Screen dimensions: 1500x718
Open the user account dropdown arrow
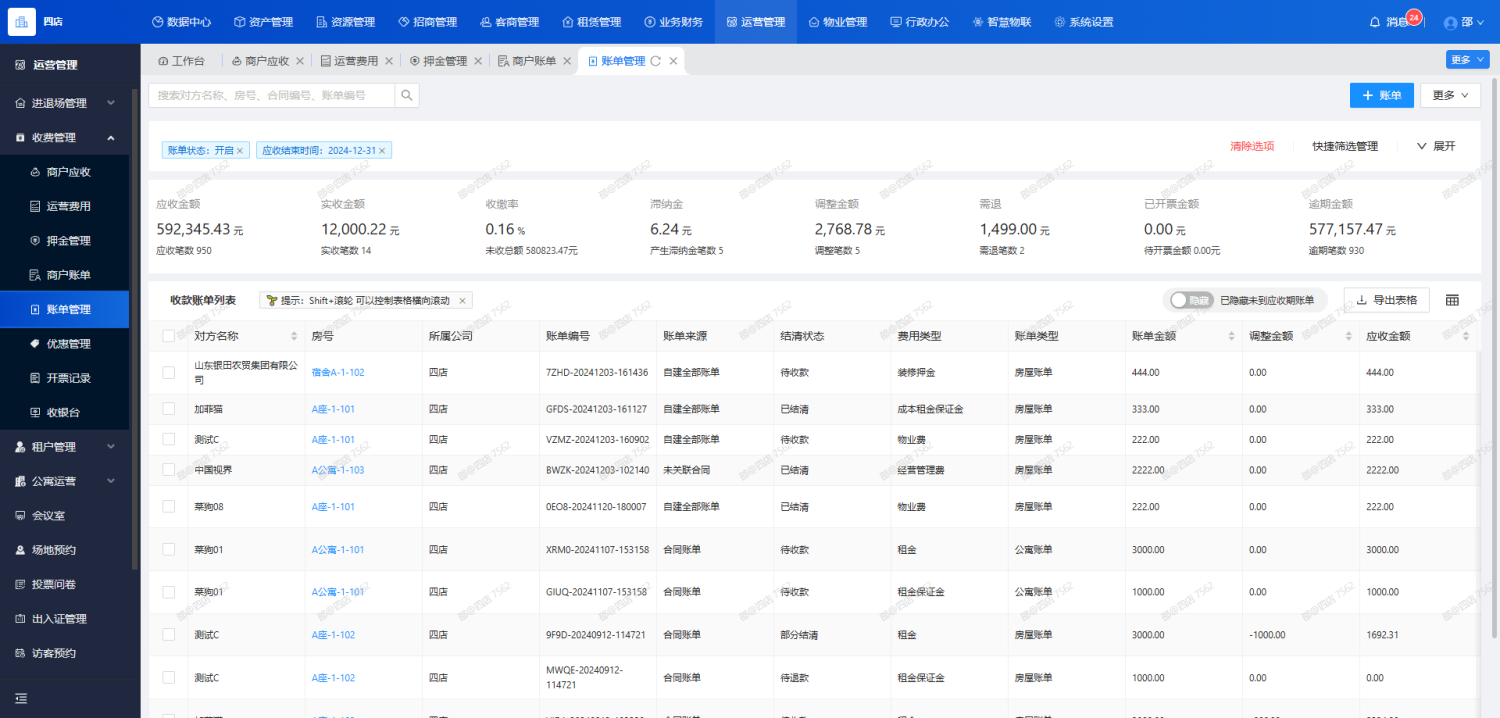click(1482, 23)
